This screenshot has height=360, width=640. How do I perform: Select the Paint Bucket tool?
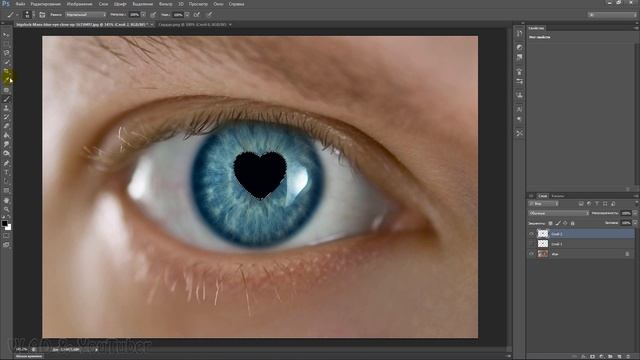click(6, 135)
